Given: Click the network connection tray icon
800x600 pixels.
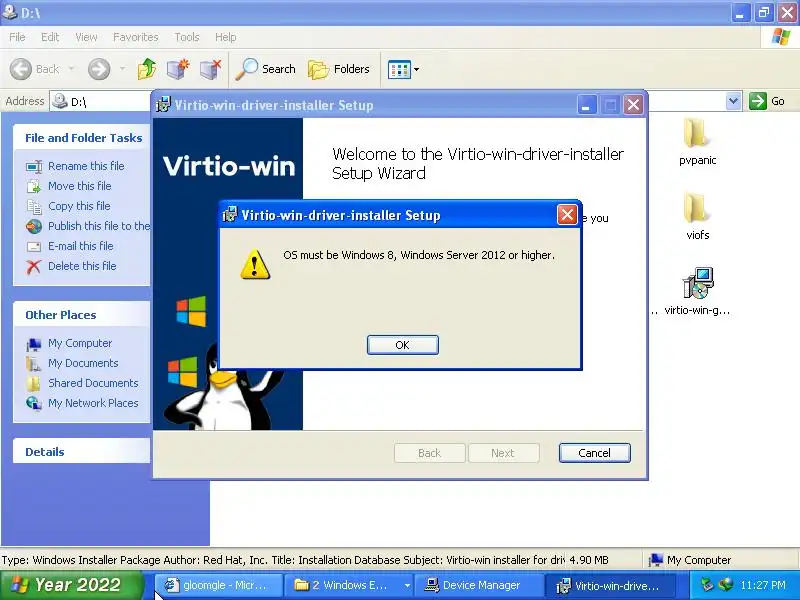Looking at the screenshot, I should (x=725, y=585).
